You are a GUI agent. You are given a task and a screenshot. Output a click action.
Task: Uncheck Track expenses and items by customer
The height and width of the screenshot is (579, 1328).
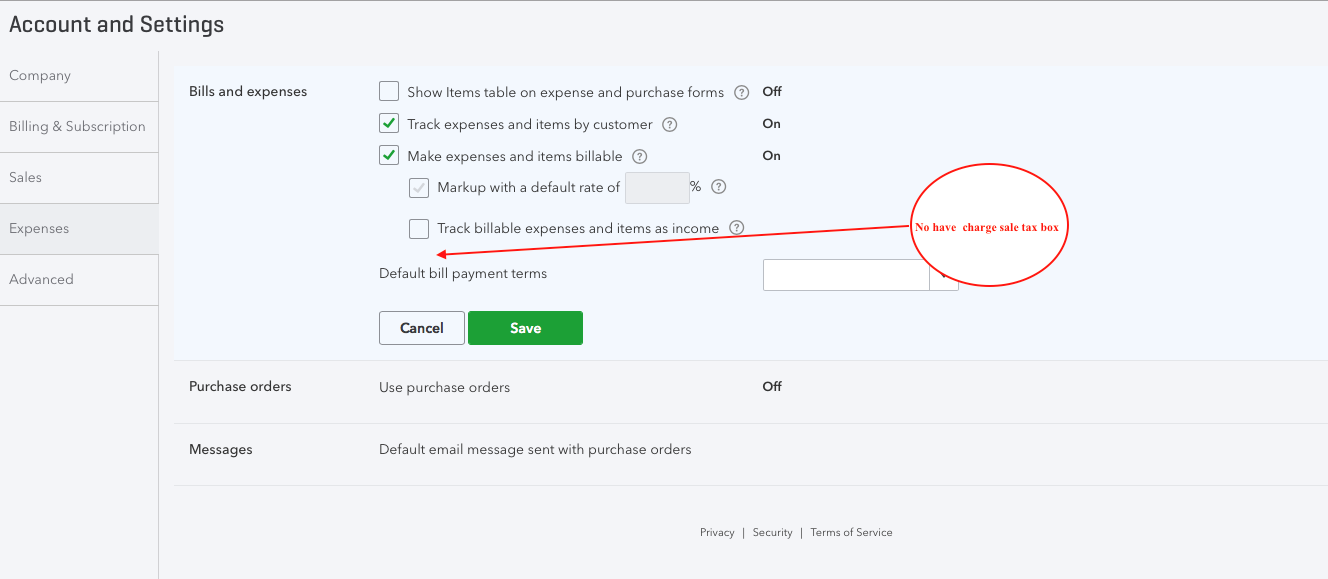point(388,123)
